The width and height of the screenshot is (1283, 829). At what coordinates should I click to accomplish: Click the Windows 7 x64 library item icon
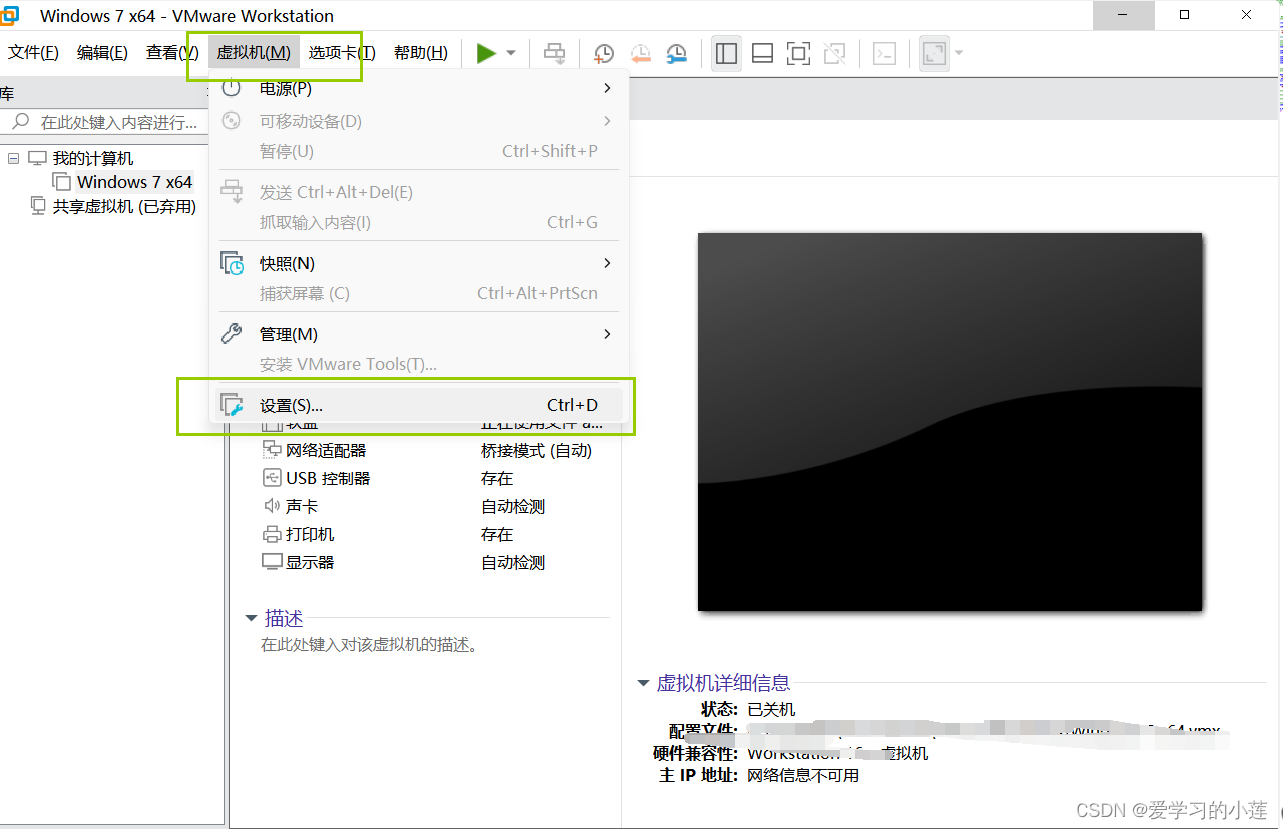[62, 182]
